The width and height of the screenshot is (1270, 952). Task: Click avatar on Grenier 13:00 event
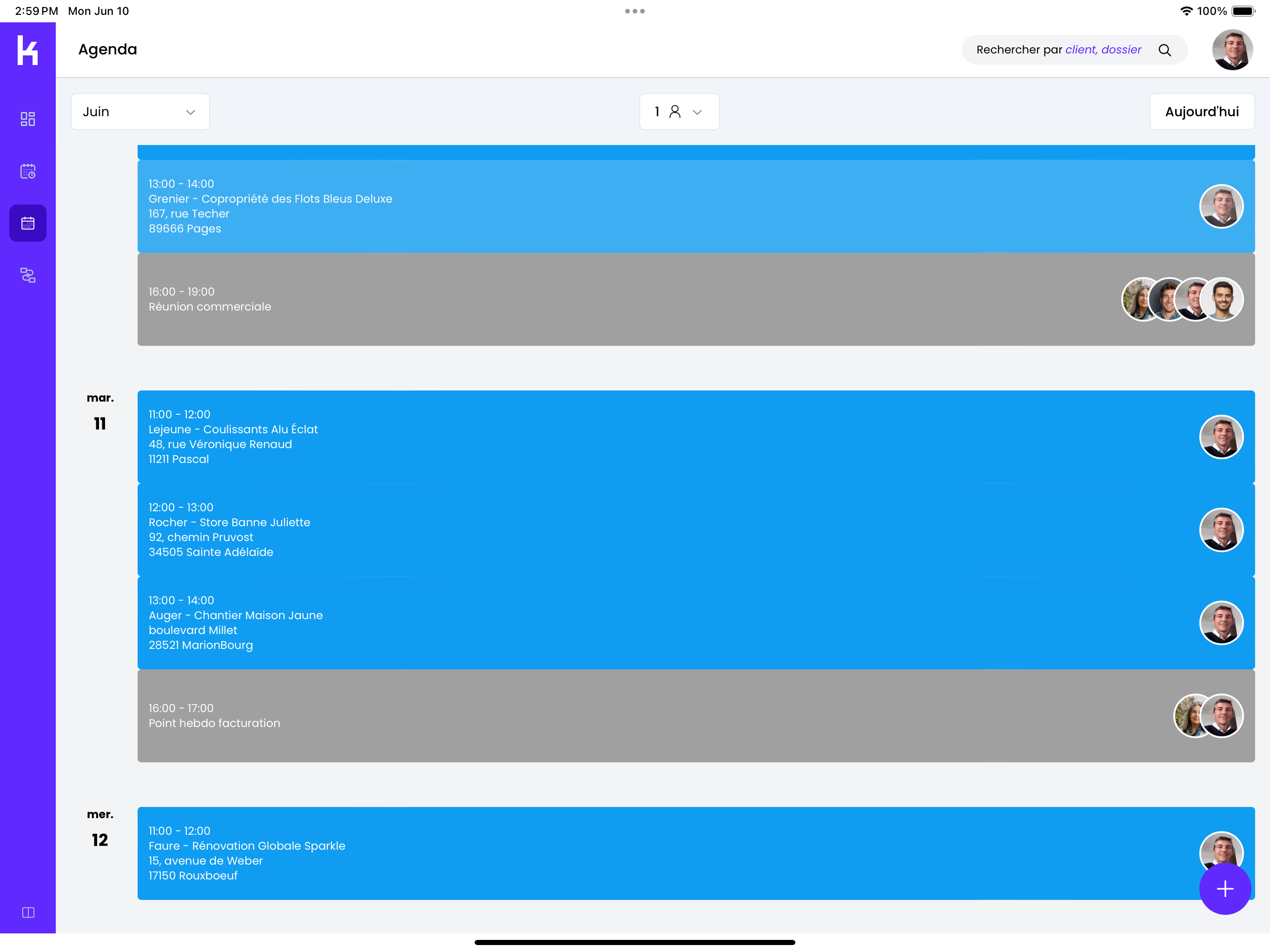pyautogui.click(x=1221, y=206)
